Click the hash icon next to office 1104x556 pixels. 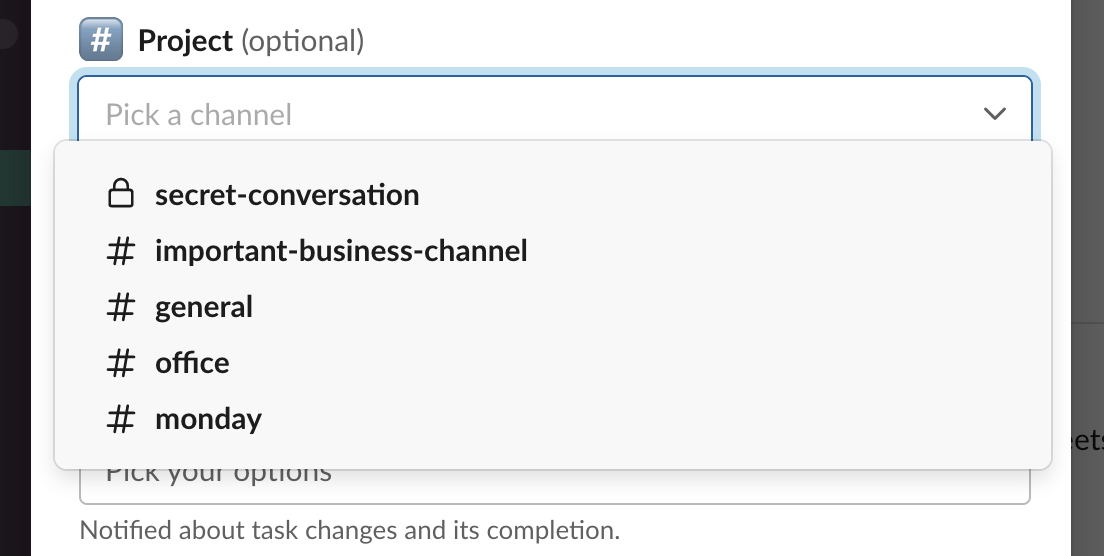point(120,363)
